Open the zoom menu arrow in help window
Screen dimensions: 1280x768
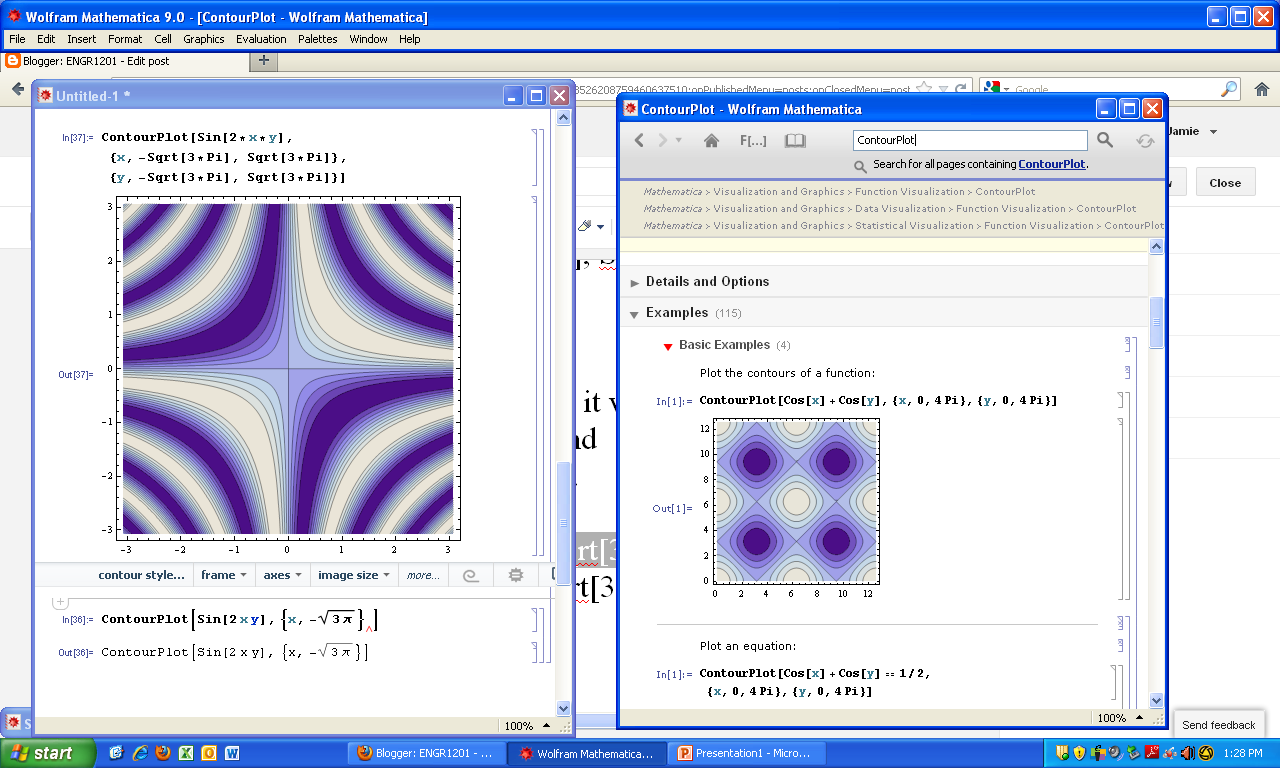click(x=1138, y=717)
